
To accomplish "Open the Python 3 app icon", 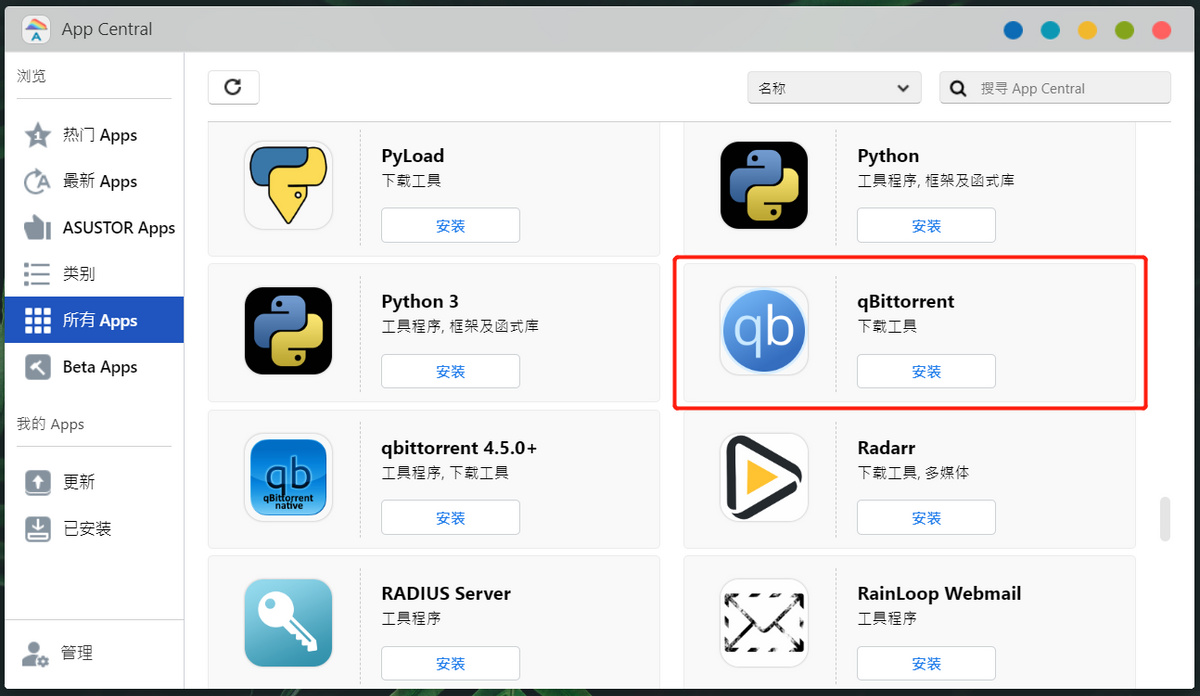I will (288, 331).
